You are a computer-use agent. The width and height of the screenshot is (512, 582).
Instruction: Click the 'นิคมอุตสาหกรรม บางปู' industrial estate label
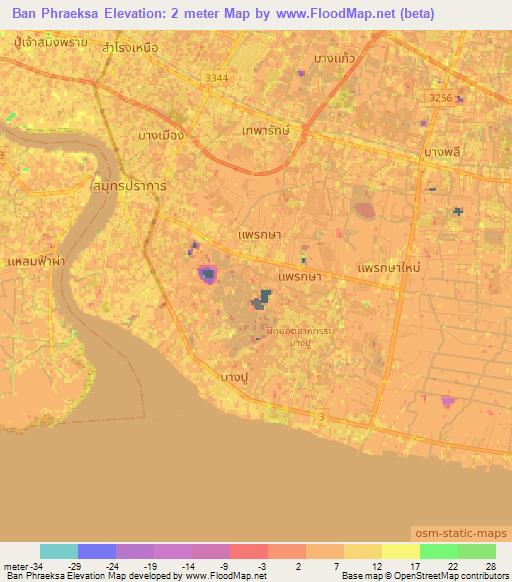(300, 336)
